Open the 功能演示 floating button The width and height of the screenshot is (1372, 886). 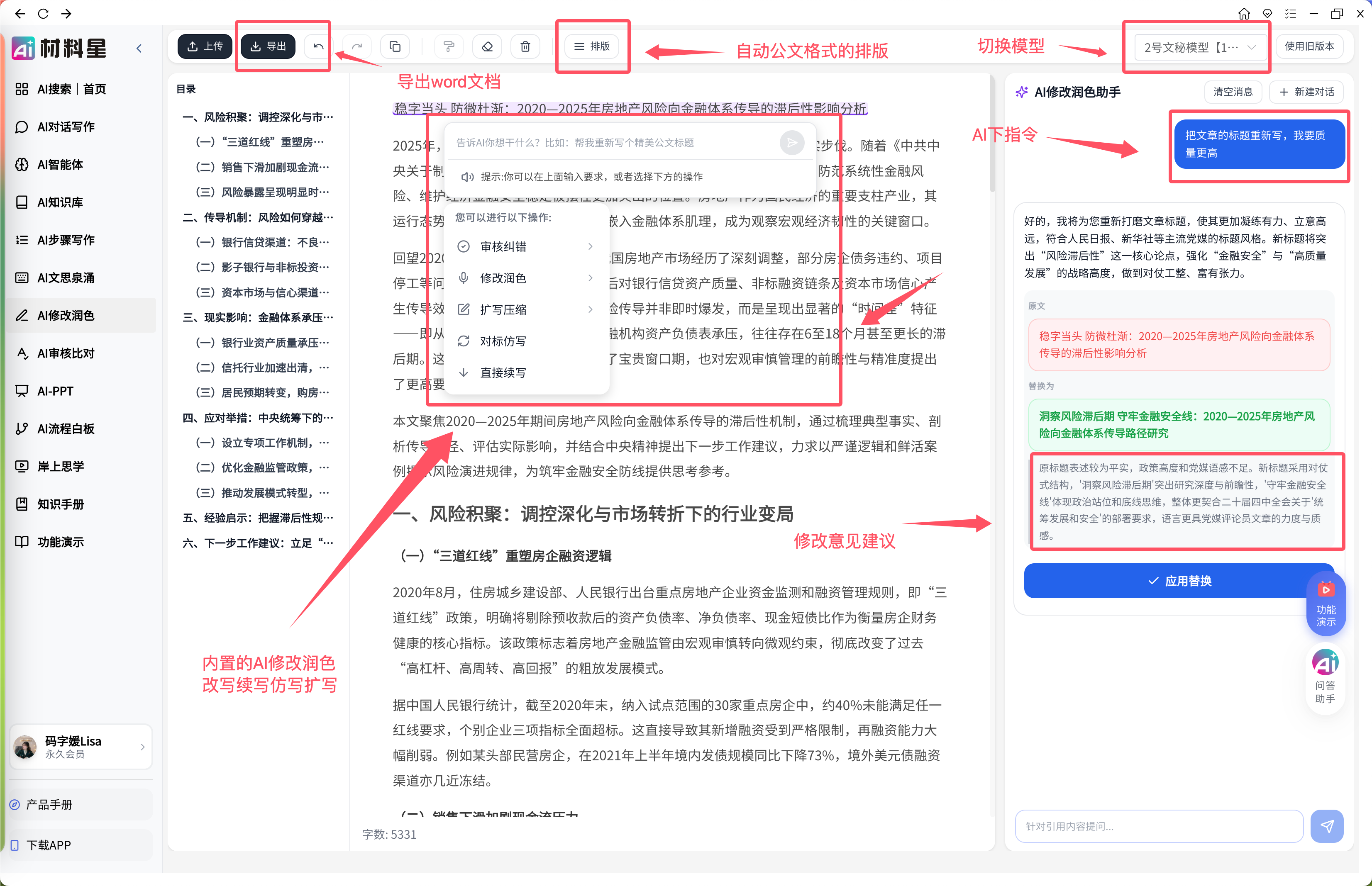click(x=1326, y=604)
